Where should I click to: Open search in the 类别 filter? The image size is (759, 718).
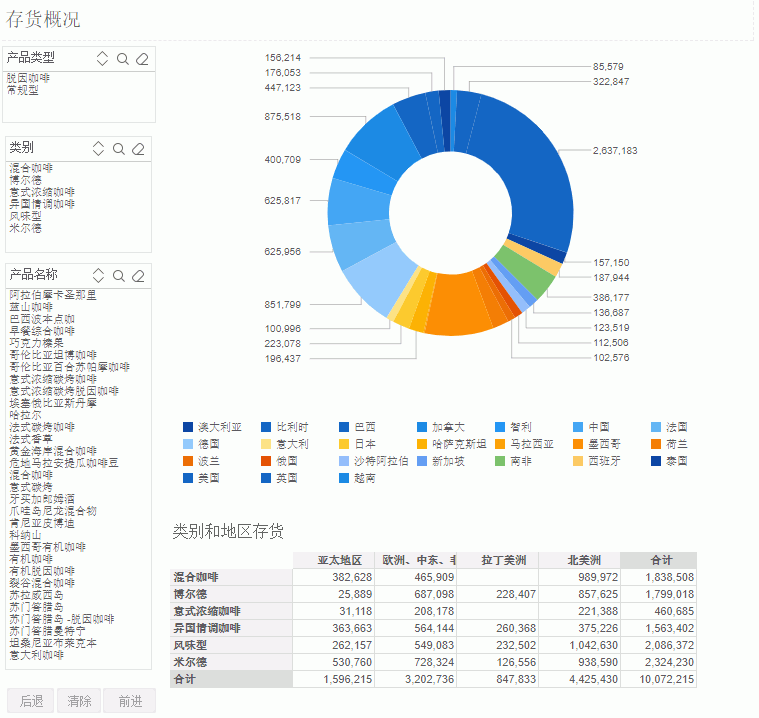click(x=119, y=149)
